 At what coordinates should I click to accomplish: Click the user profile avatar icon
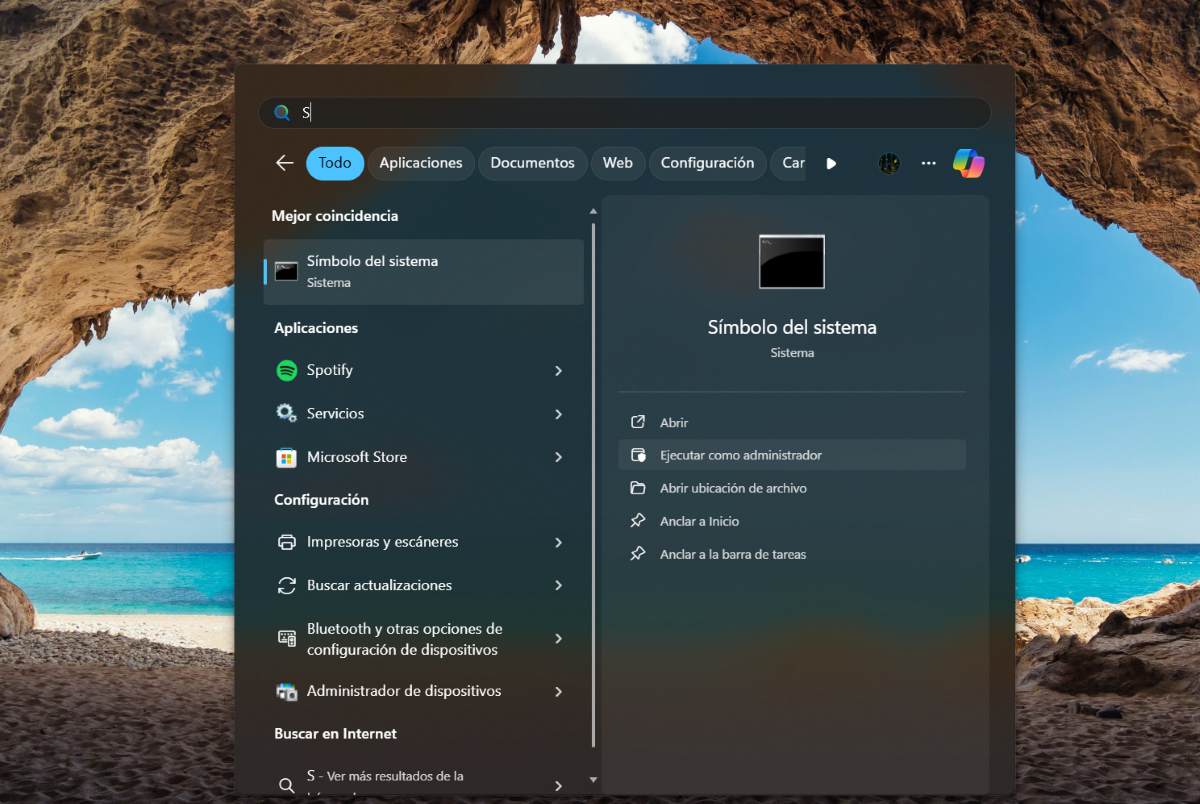(x=889, y=163)
